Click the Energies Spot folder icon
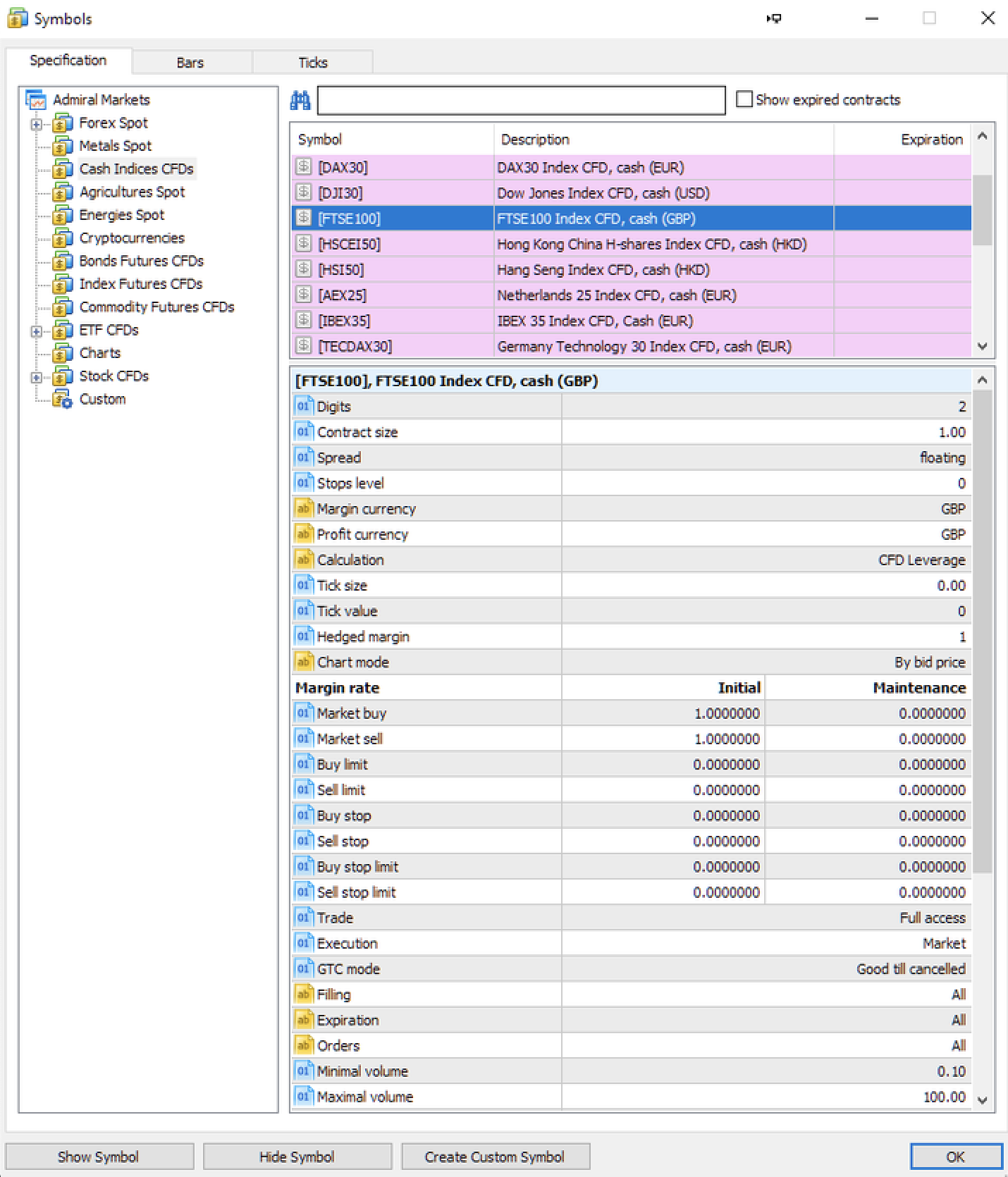 point(63,216)
